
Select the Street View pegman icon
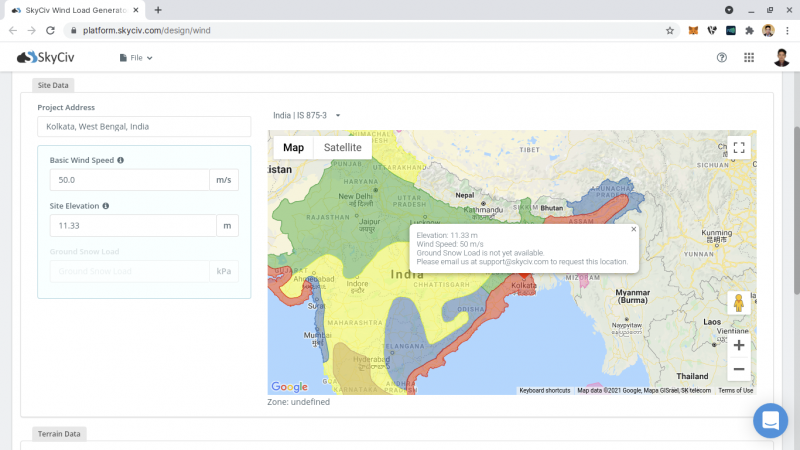coord(739,303)
